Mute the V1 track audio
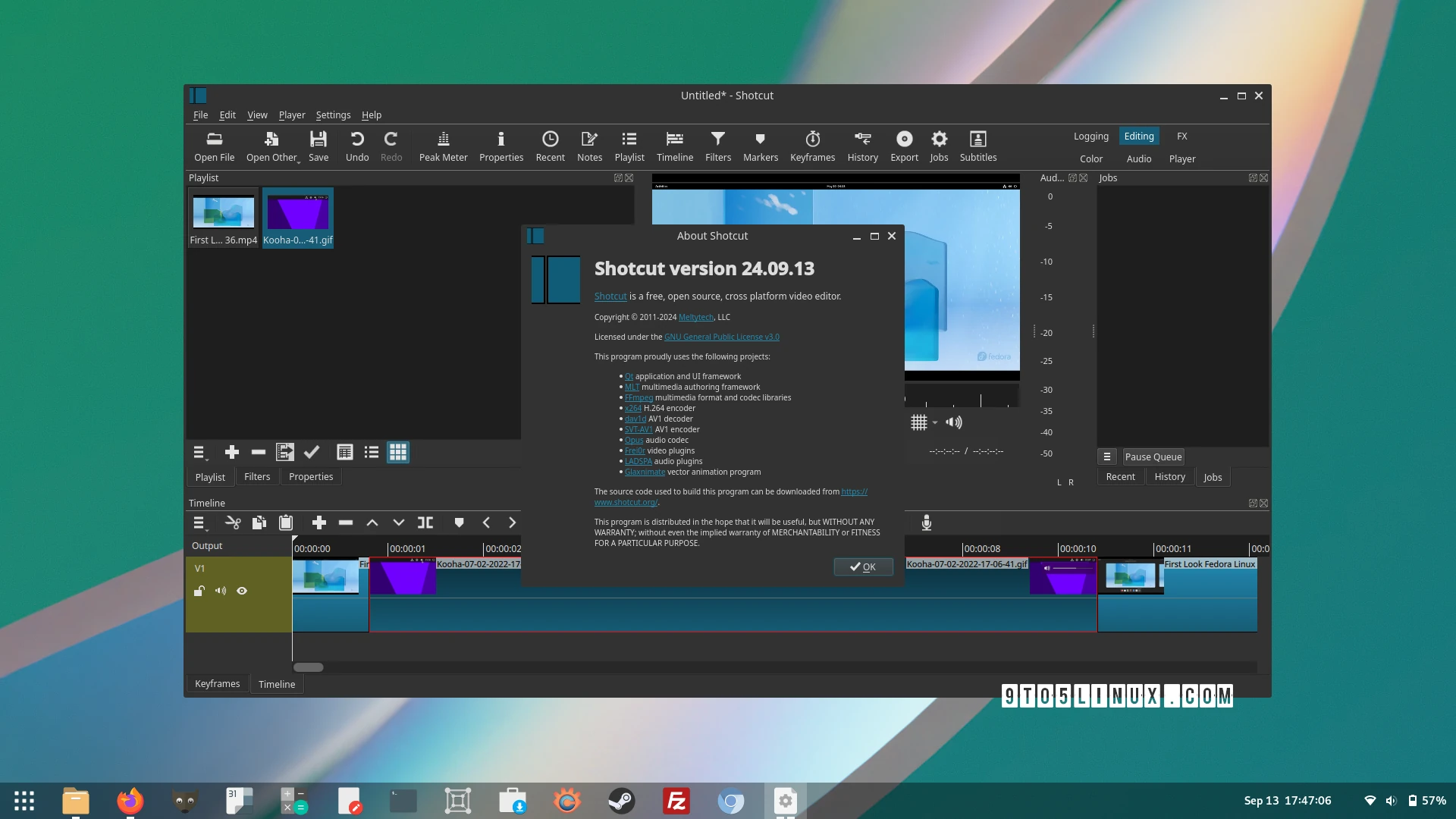The height and width of the screenshot is (819, 1456). (x=221, y=591)
